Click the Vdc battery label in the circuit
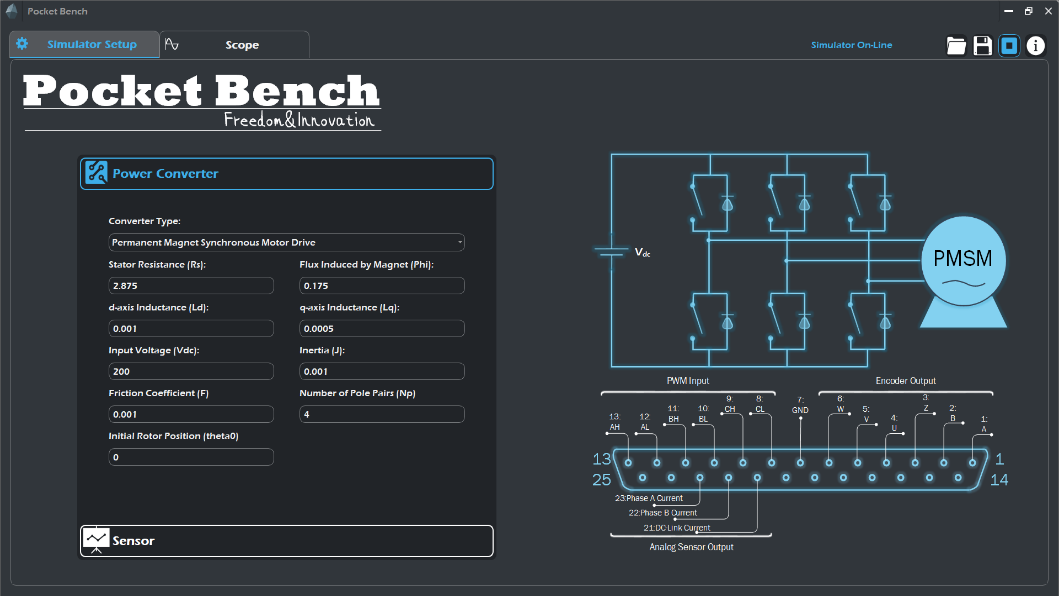Image resolution: width=1059 pixels, height=596 pixels. click(642, 253)
